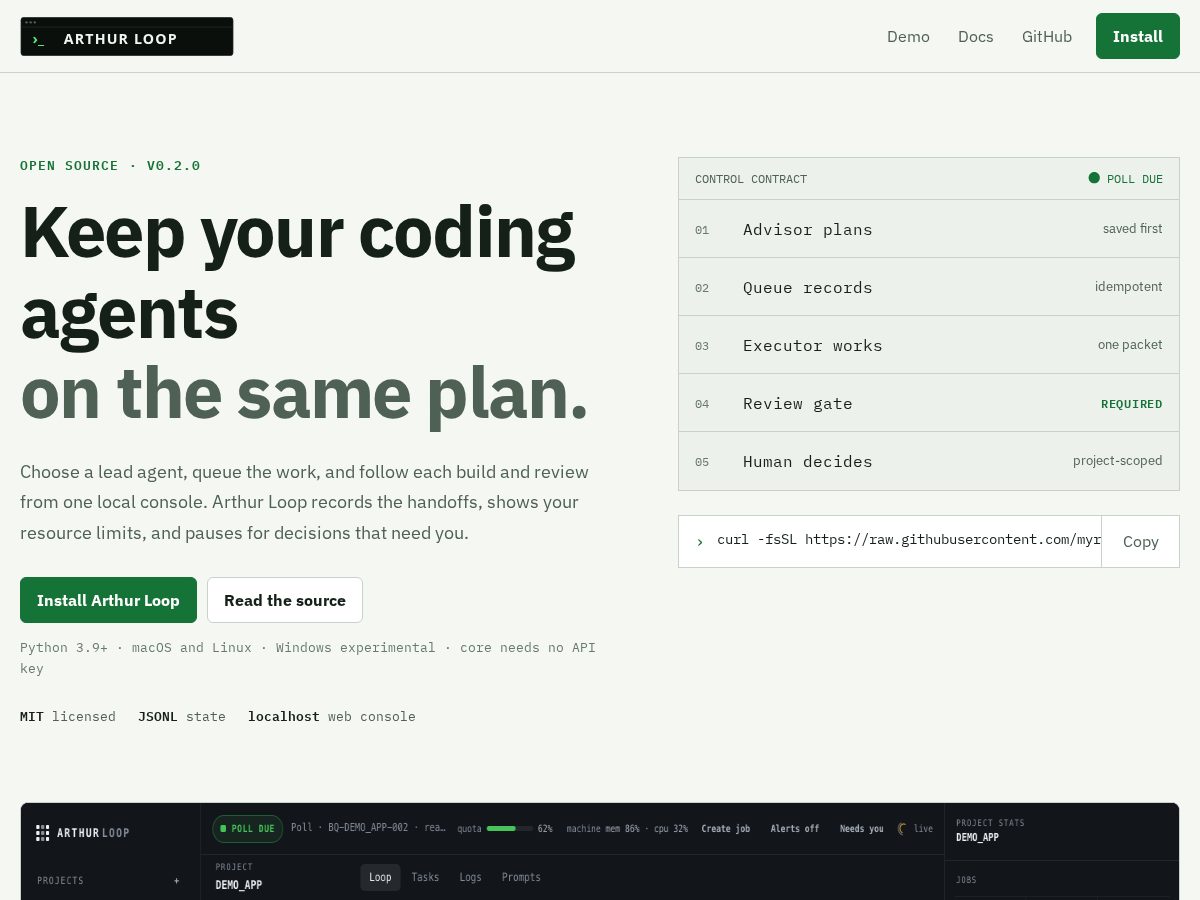The height and width of the screenshot is (900, 1200).
Task: Click the idempotent label on Queue records
Action: (1129, 287)
